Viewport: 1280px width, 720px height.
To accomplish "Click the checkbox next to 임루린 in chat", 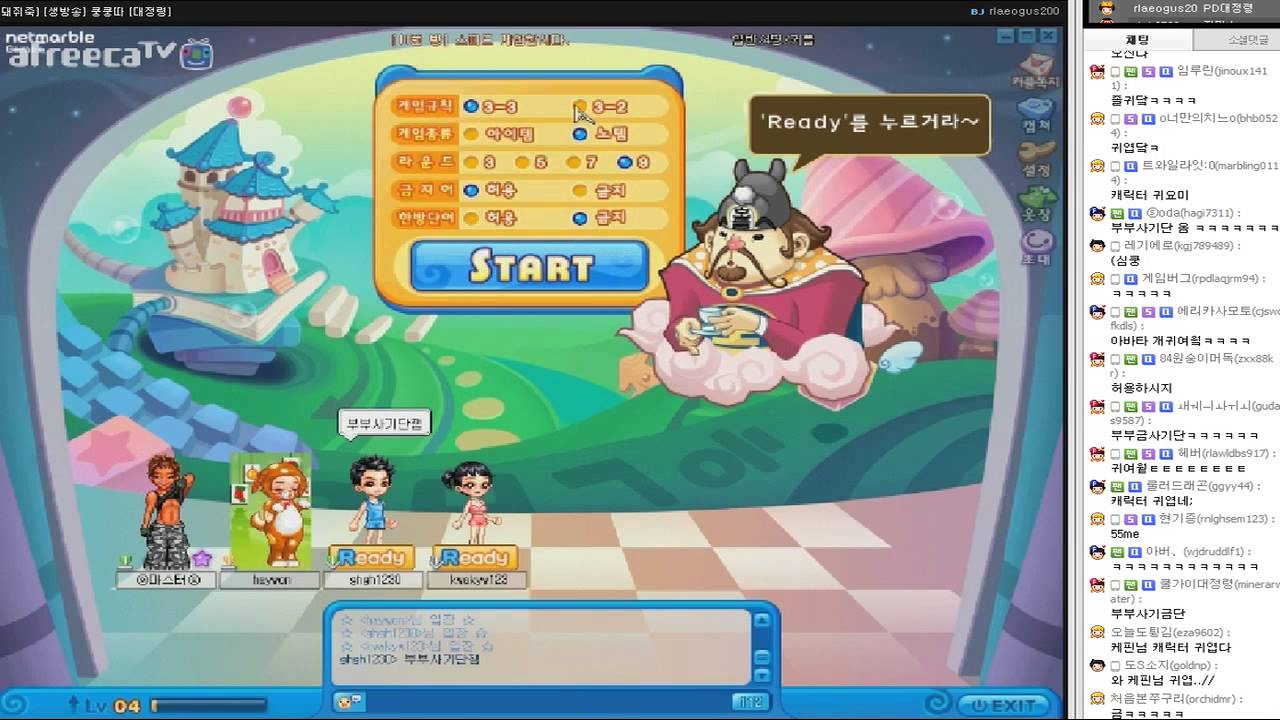I will tap(1115, 72).
